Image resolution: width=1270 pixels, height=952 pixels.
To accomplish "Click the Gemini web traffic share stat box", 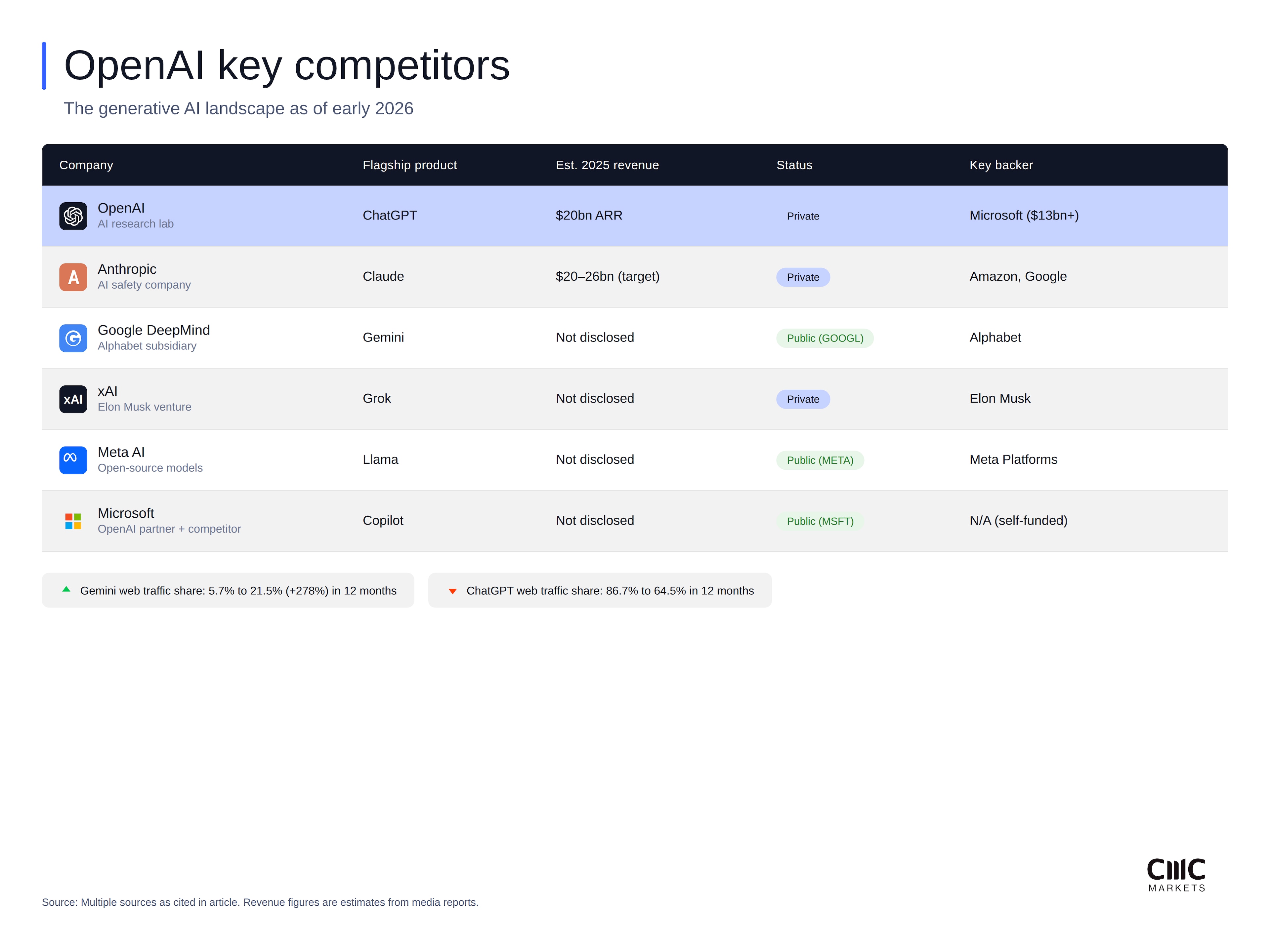I will pos(228,590).
